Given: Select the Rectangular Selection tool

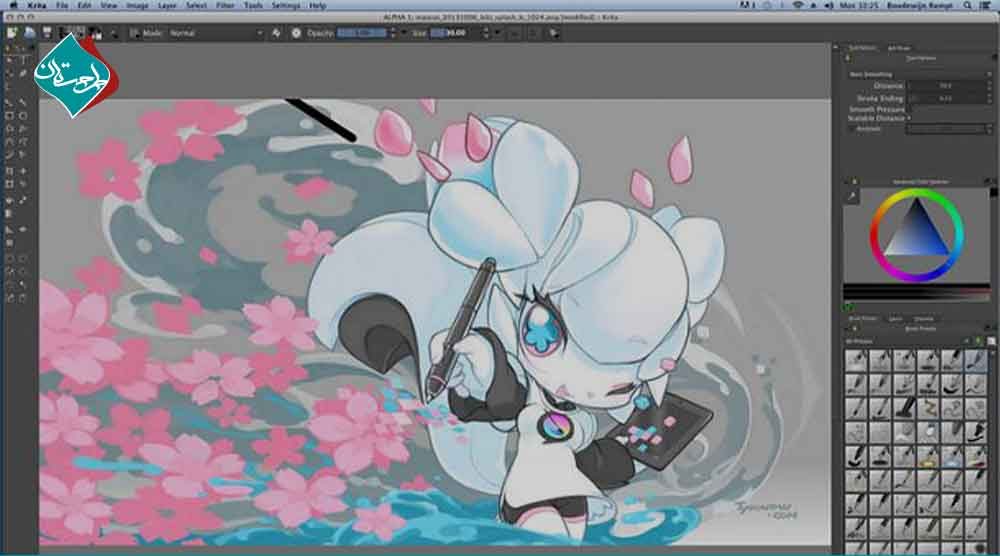Looking at the screenshot, I should pos(9,258).
